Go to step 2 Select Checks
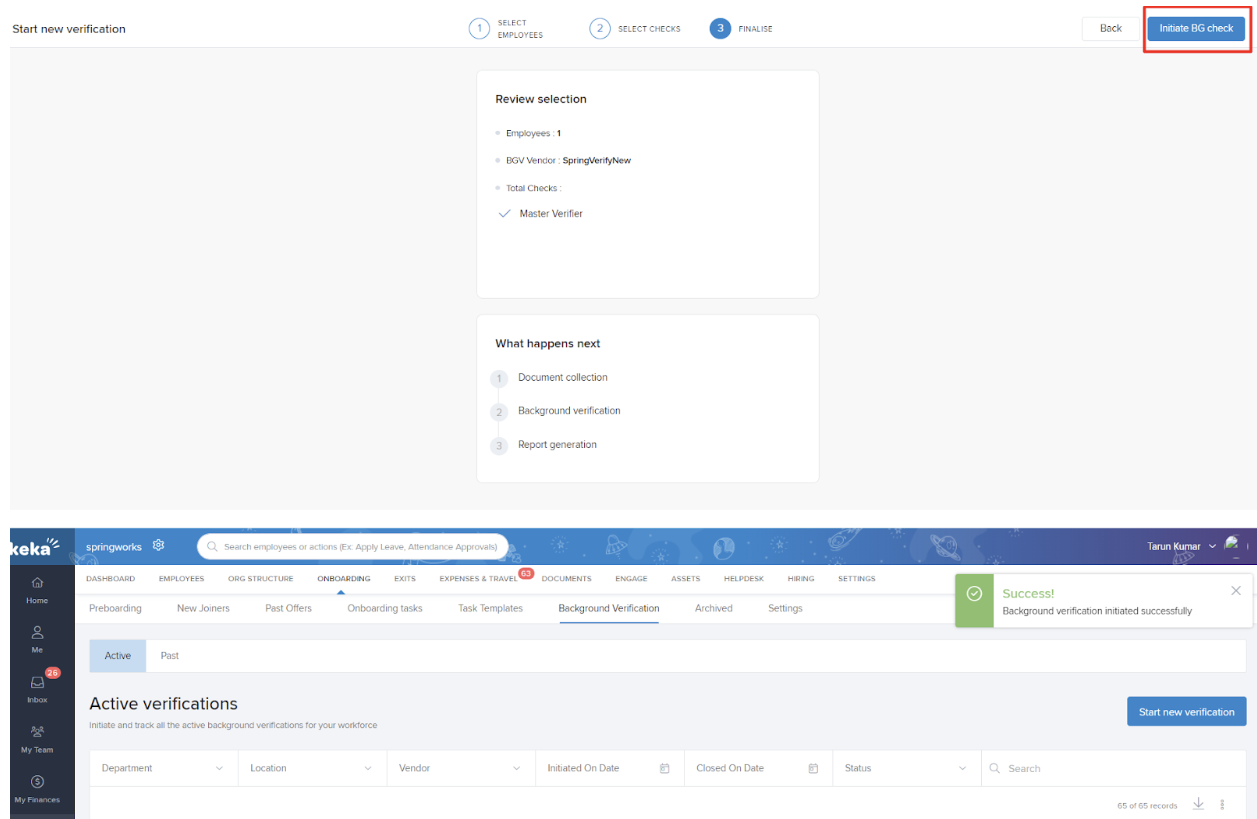1257x819 pixels. [x=600, y=29]
